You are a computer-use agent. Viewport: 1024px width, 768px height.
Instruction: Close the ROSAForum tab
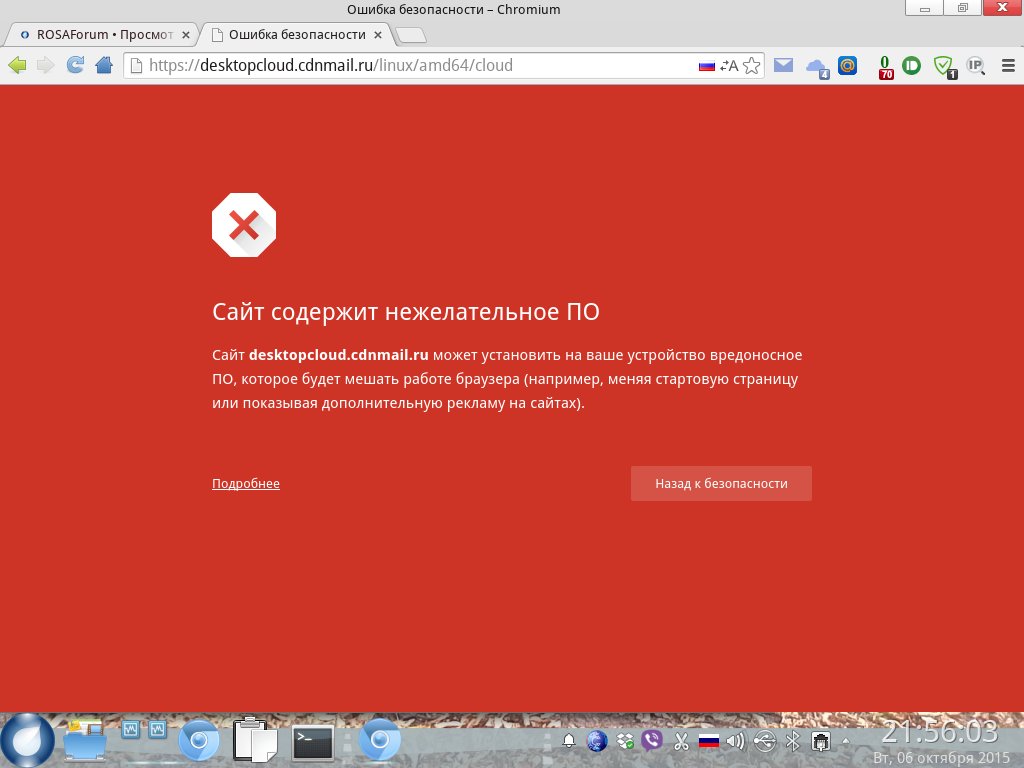pos(186,35)
